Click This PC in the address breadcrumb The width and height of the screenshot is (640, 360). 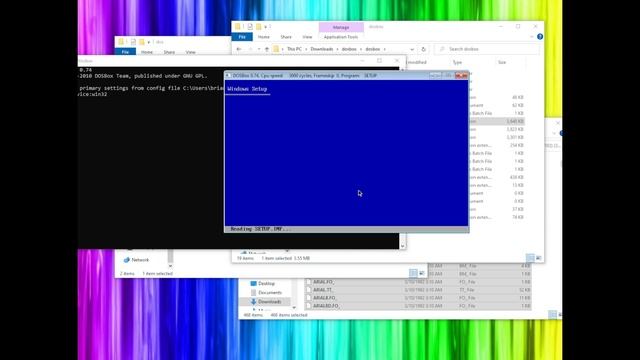coord(294,49)
